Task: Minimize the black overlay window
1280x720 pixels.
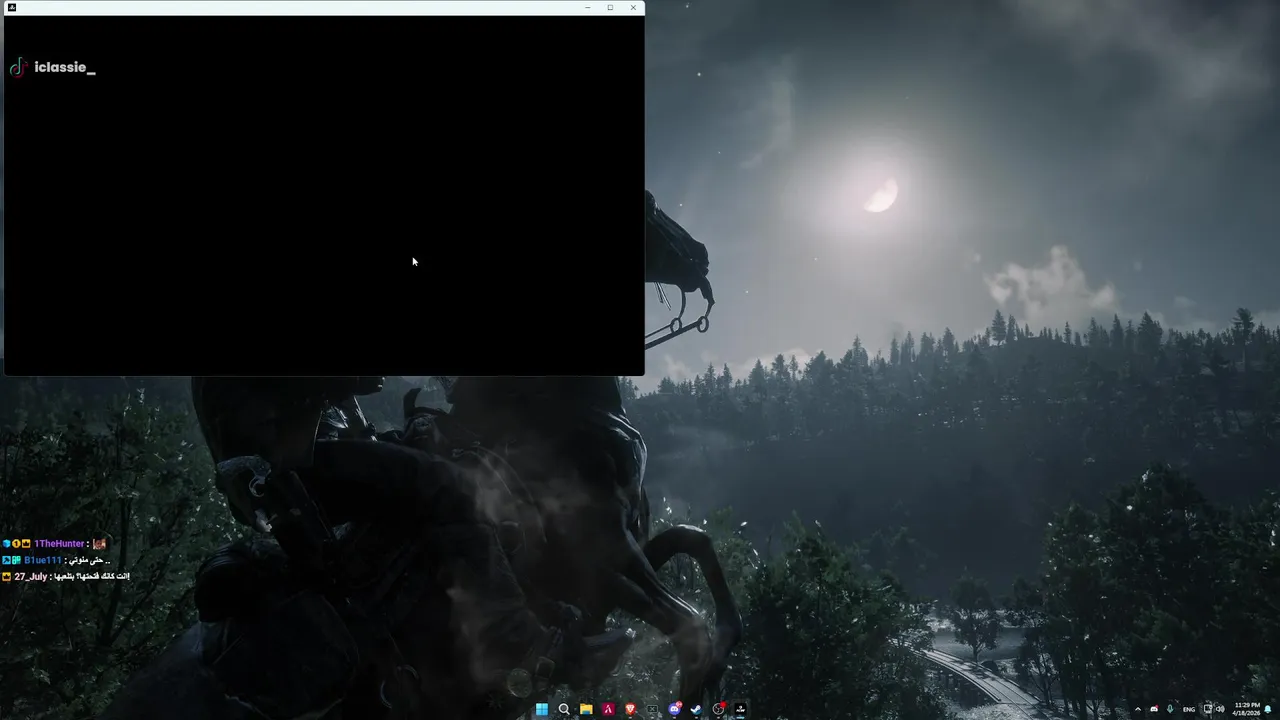Action: [x=587, y=7]
